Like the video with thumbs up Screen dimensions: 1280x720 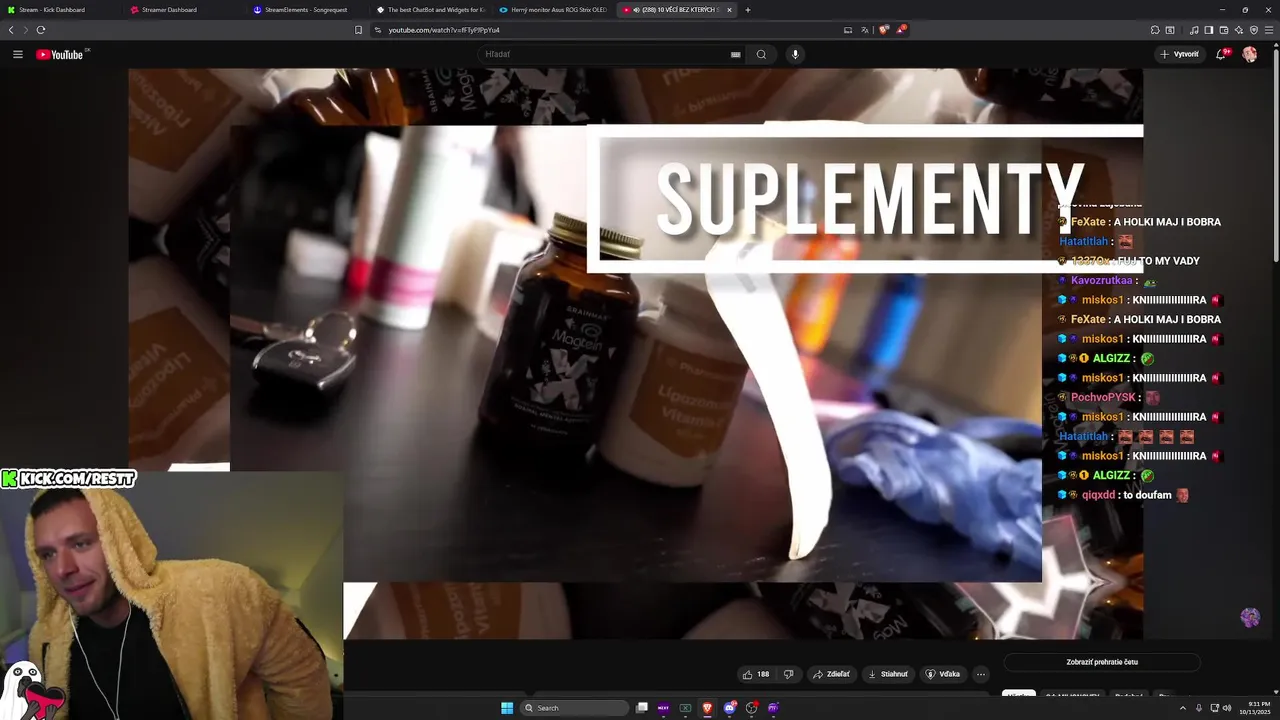coord(756,674)
